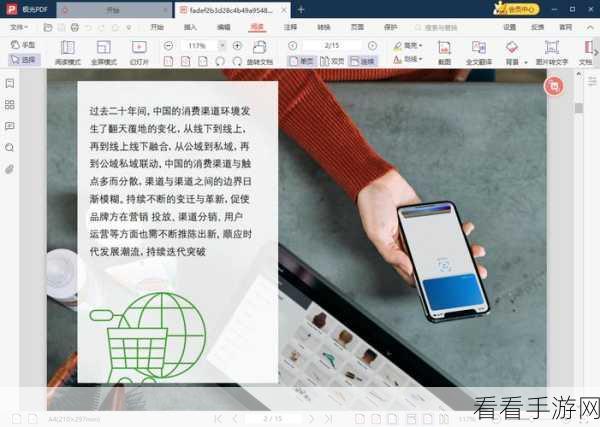The image size is (600, 427).
Task: Click the 2/15 page number field
Action: coord(332,46)
